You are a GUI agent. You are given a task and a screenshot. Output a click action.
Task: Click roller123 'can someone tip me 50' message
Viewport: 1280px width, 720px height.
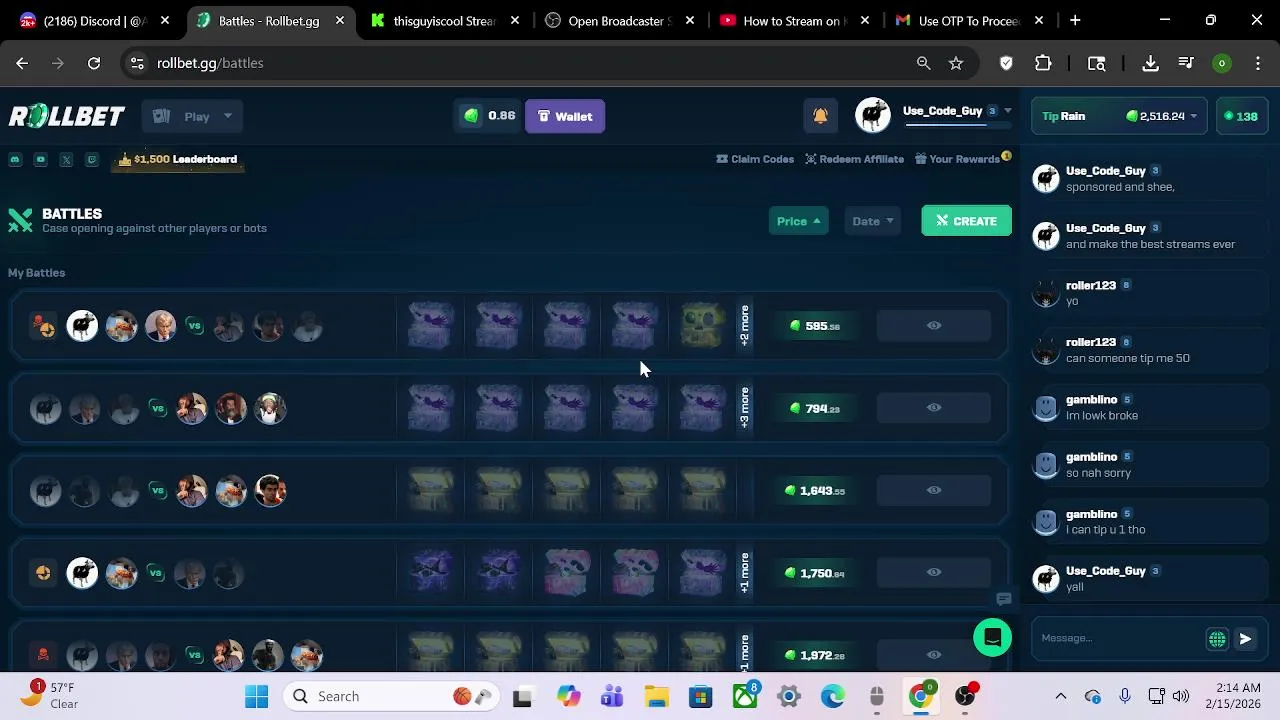pyautogui.click(x=1128, y=358)
